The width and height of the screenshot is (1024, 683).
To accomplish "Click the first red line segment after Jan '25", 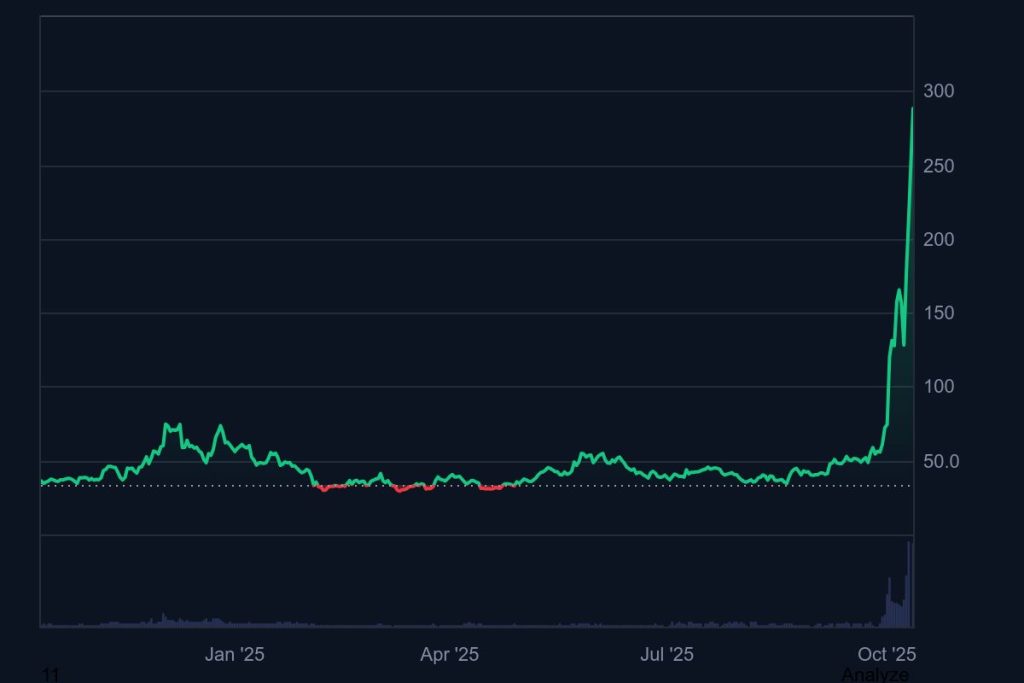I will click(x=330, y=487).
